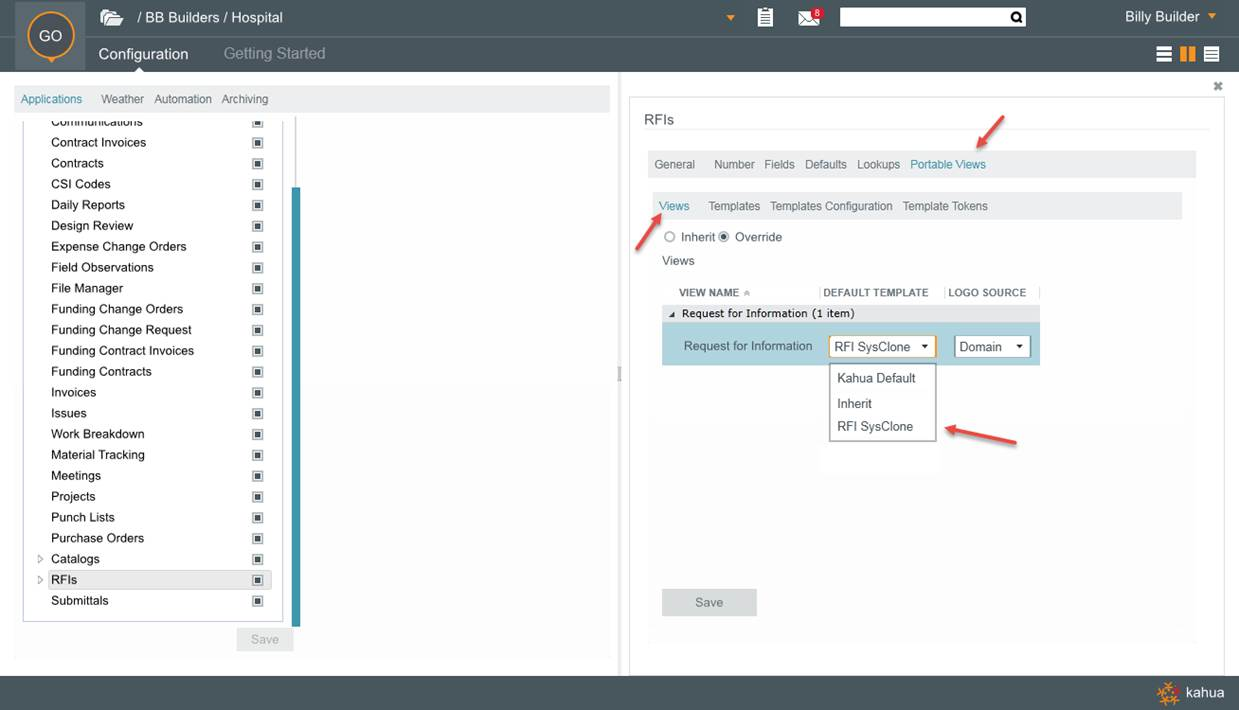The image size is (1239, 710).
Task: Open the Domain logo source dropdown
Action: 992,347
